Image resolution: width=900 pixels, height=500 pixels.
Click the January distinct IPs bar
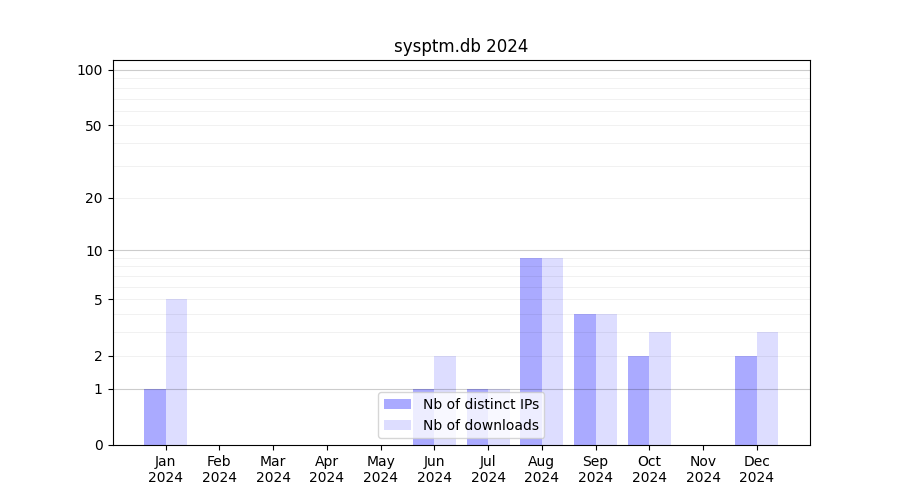155,417
